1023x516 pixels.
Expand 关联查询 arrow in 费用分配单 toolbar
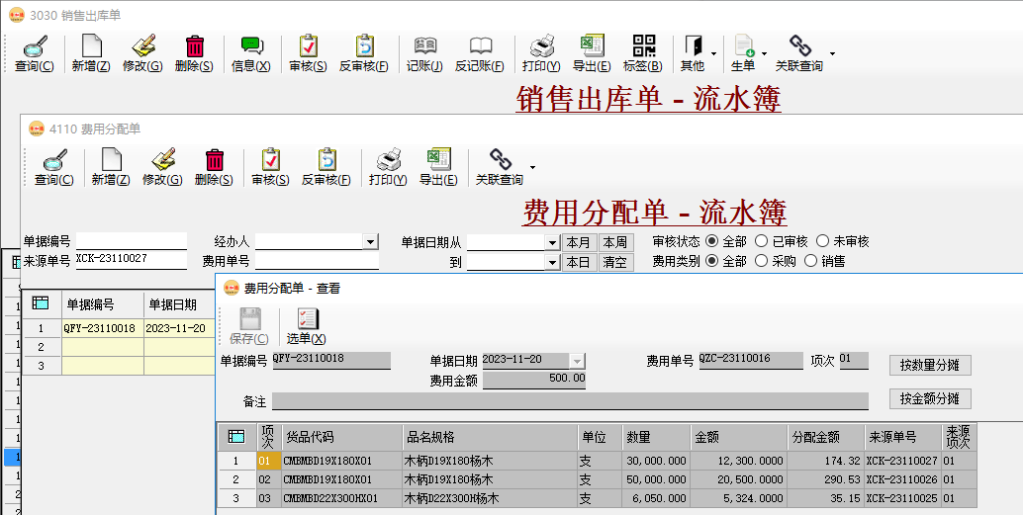point(532,167)
